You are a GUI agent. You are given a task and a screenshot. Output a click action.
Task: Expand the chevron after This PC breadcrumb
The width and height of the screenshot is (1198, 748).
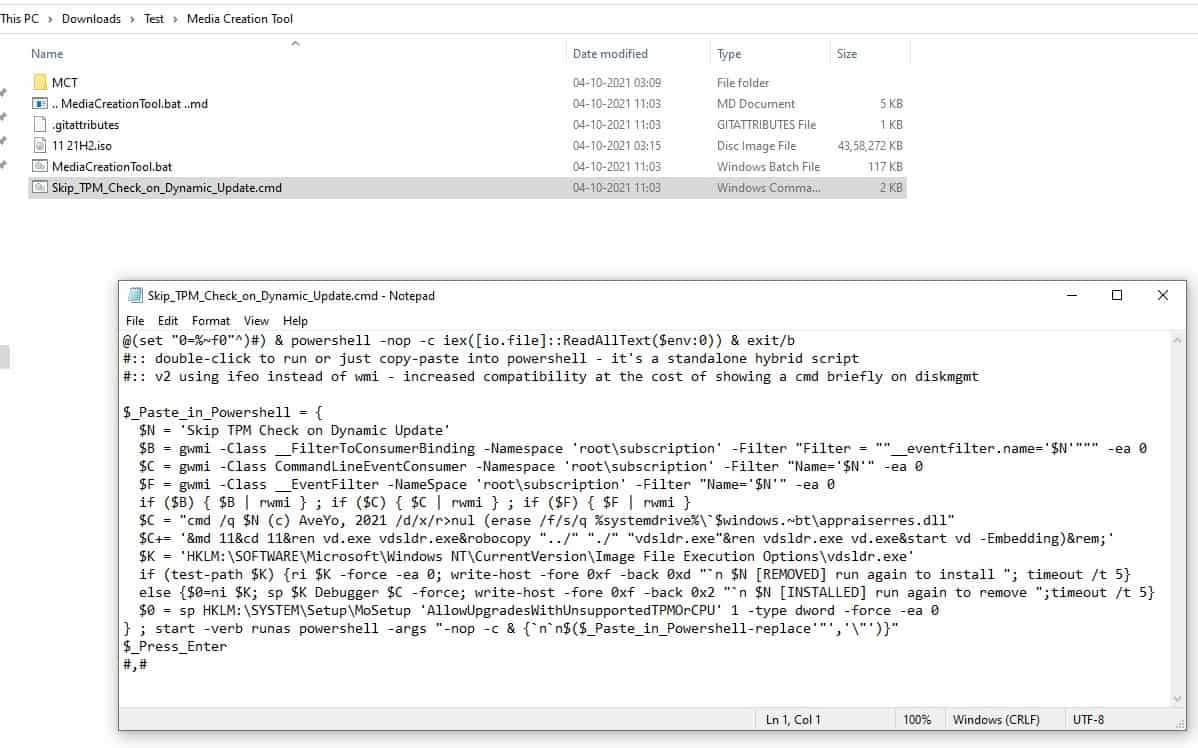pyautogui.click(x=50, y=18)
